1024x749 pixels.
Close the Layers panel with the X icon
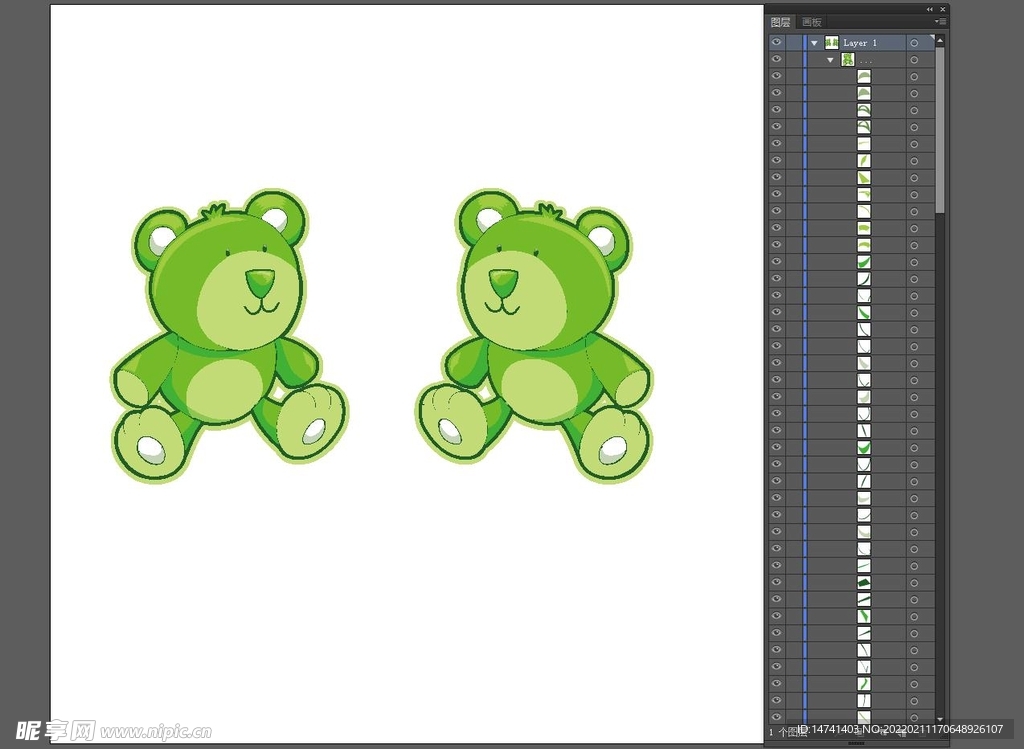pos(942,9)
